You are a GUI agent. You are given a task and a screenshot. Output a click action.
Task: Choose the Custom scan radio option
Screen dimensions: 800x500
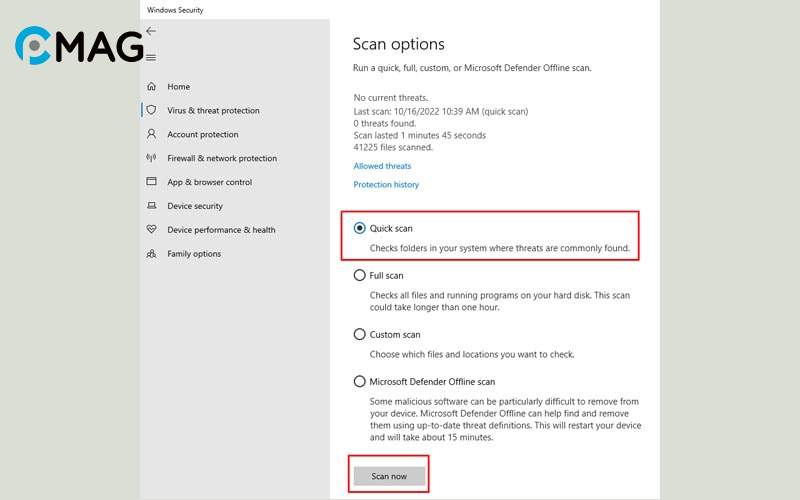pos(360,334)
